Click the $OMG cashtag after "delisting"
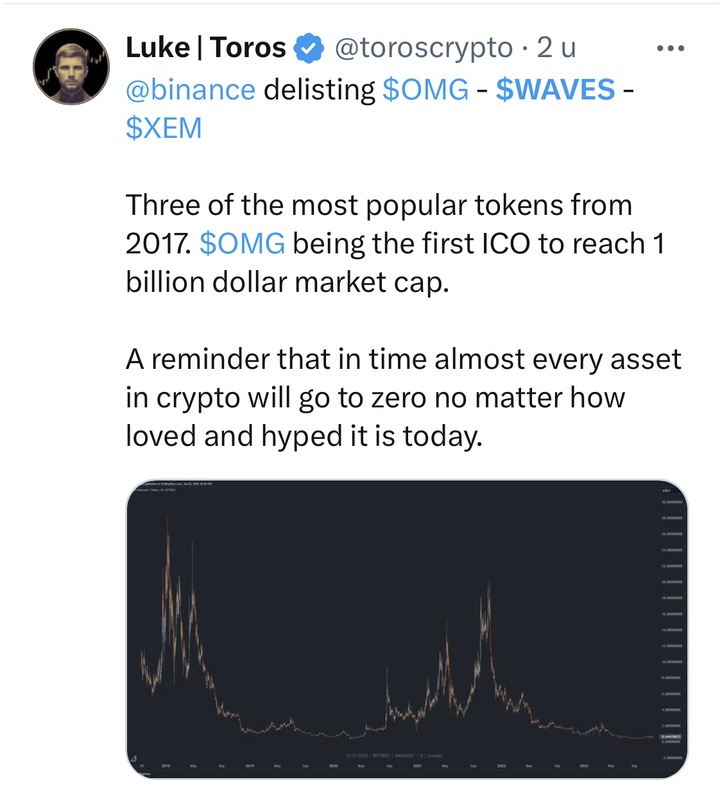This screenshot has width=722, height=800. point(425,89)
